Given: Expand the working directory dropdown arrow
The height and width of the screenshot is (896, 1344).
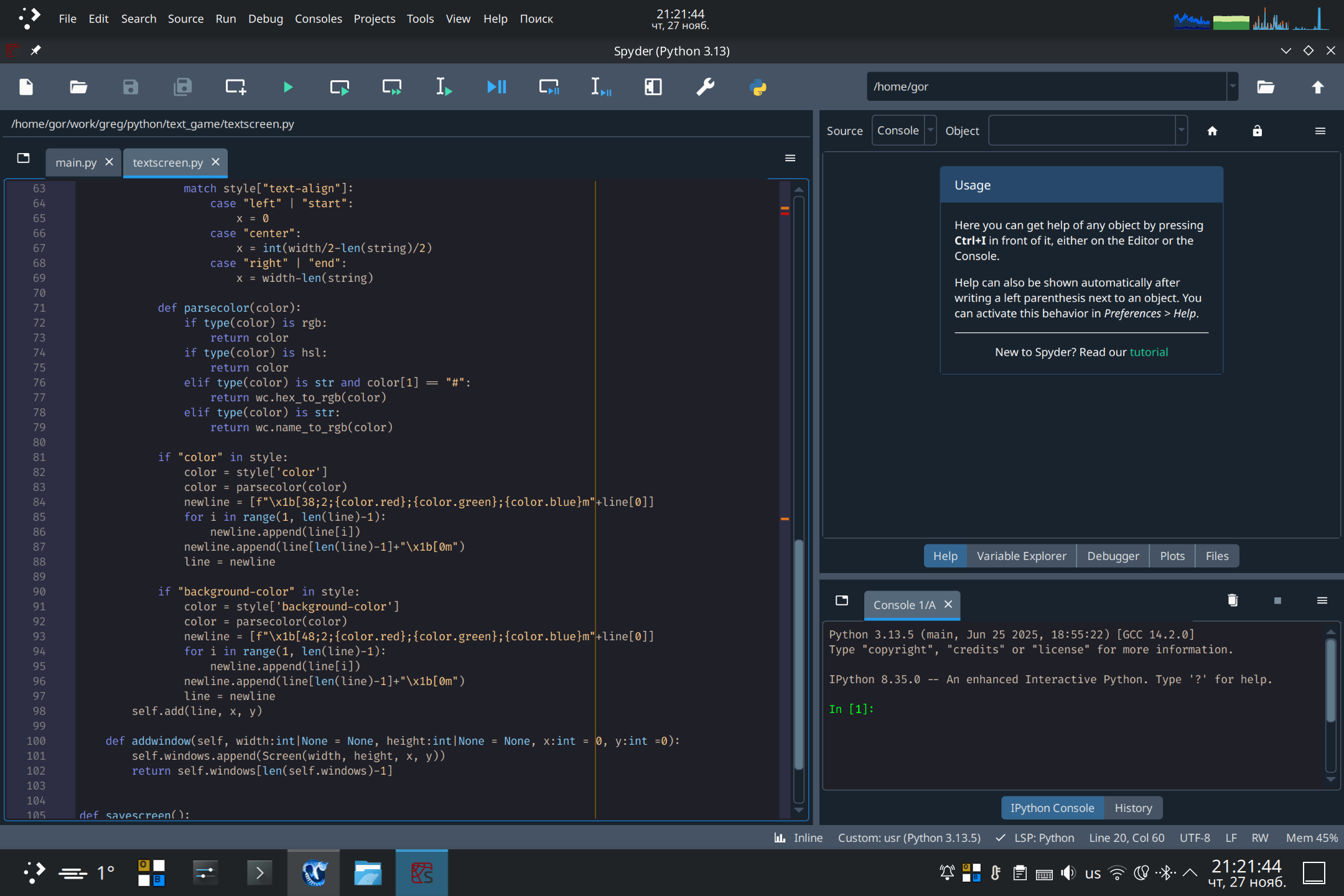Looking at the screenshot, I should click(1232, 86).
